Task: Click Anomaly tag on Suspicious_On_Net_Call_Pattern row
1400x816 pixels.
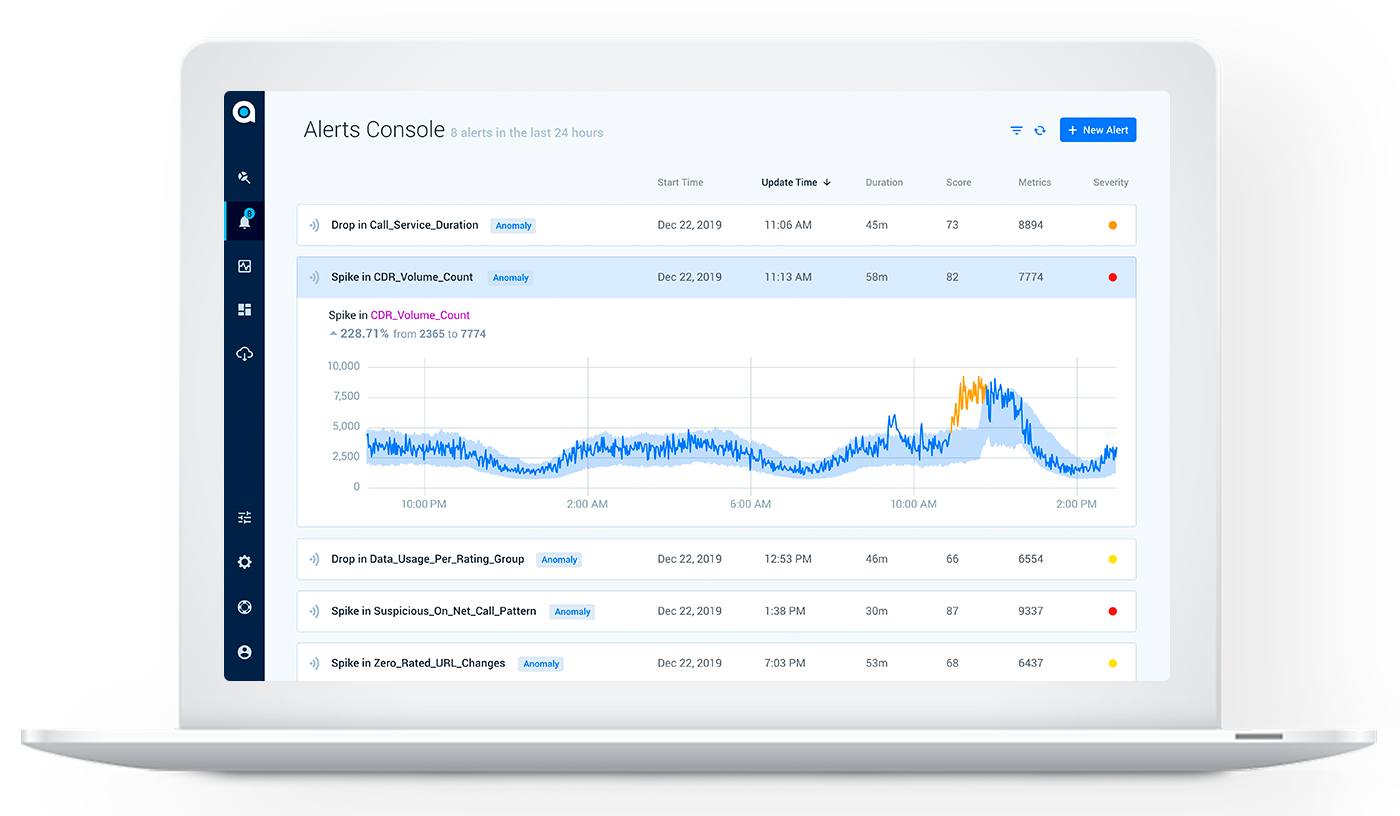Action: [x=572, y=612]
